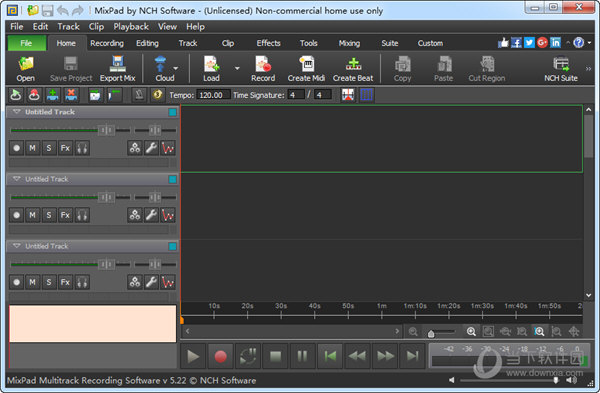
Task: Toggle headphone monitoring on the second track
Action: click(82, 215)
